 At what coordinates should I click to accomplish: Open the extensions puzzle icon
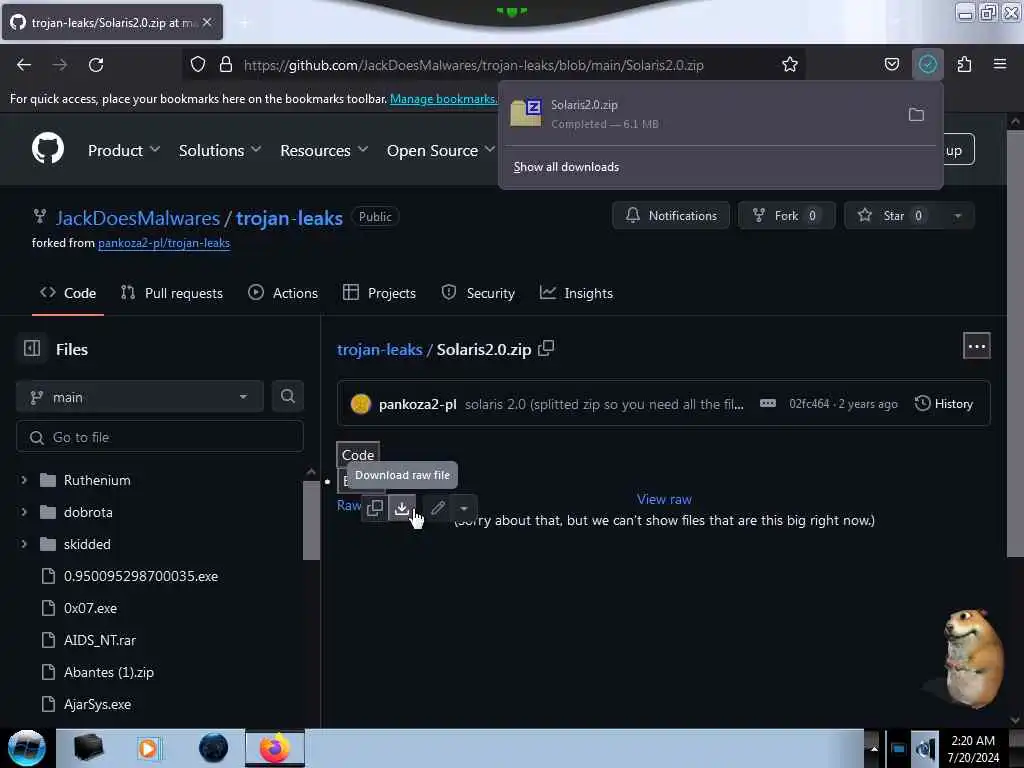point(964,65)
